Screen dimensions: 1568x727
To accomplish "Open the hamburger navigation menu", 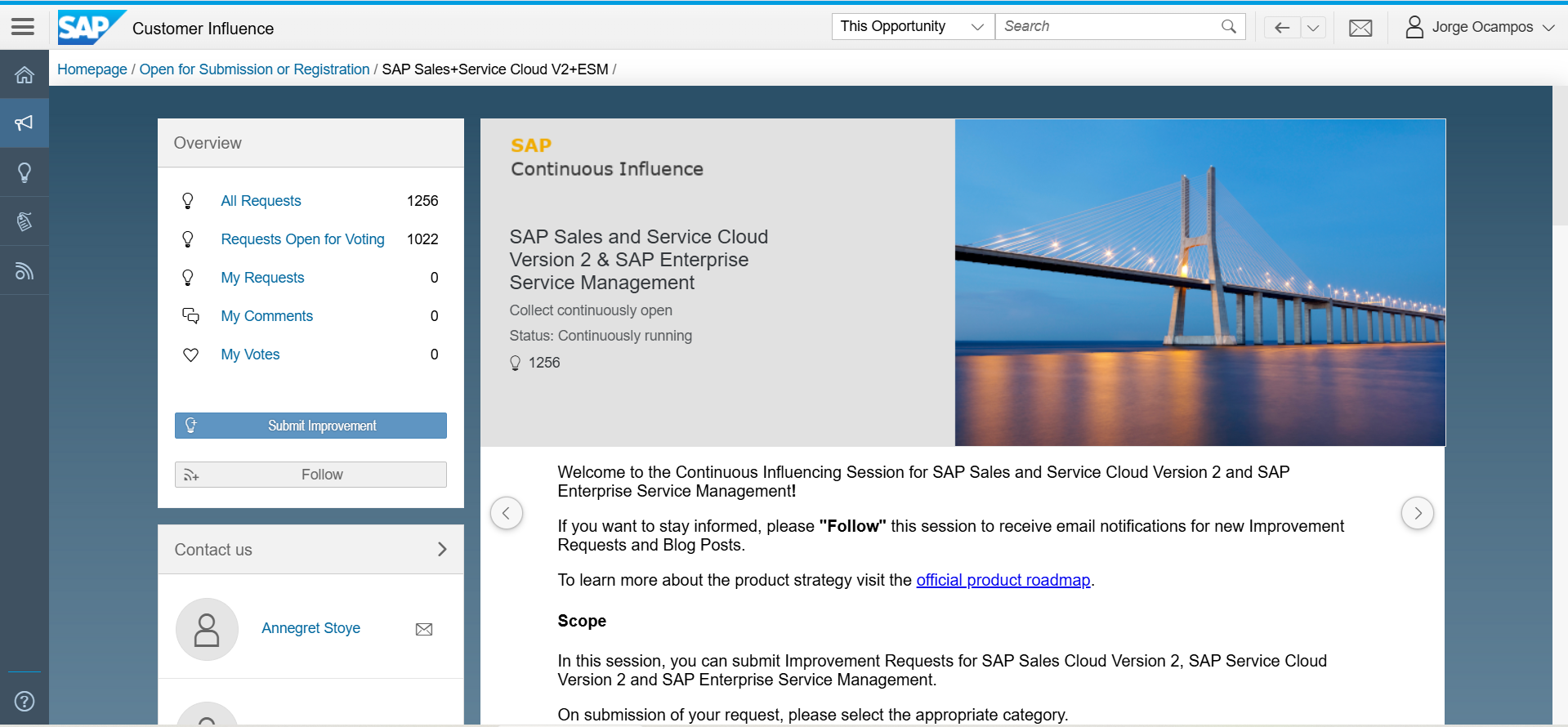I will tap(23, 27).
